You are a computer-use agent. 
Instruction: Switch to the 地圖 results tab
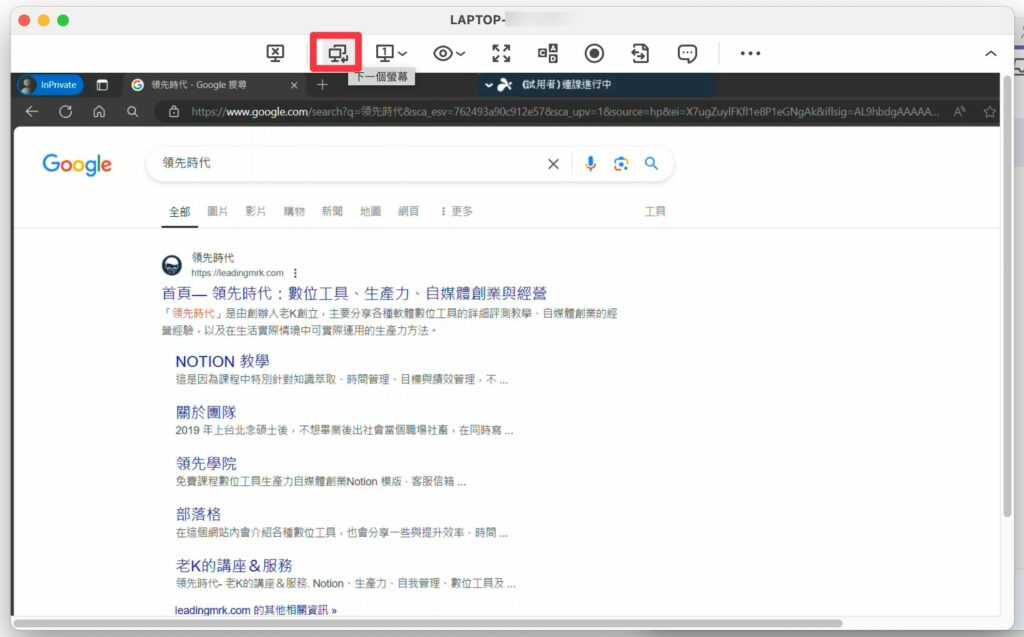[x=370, y=211]
